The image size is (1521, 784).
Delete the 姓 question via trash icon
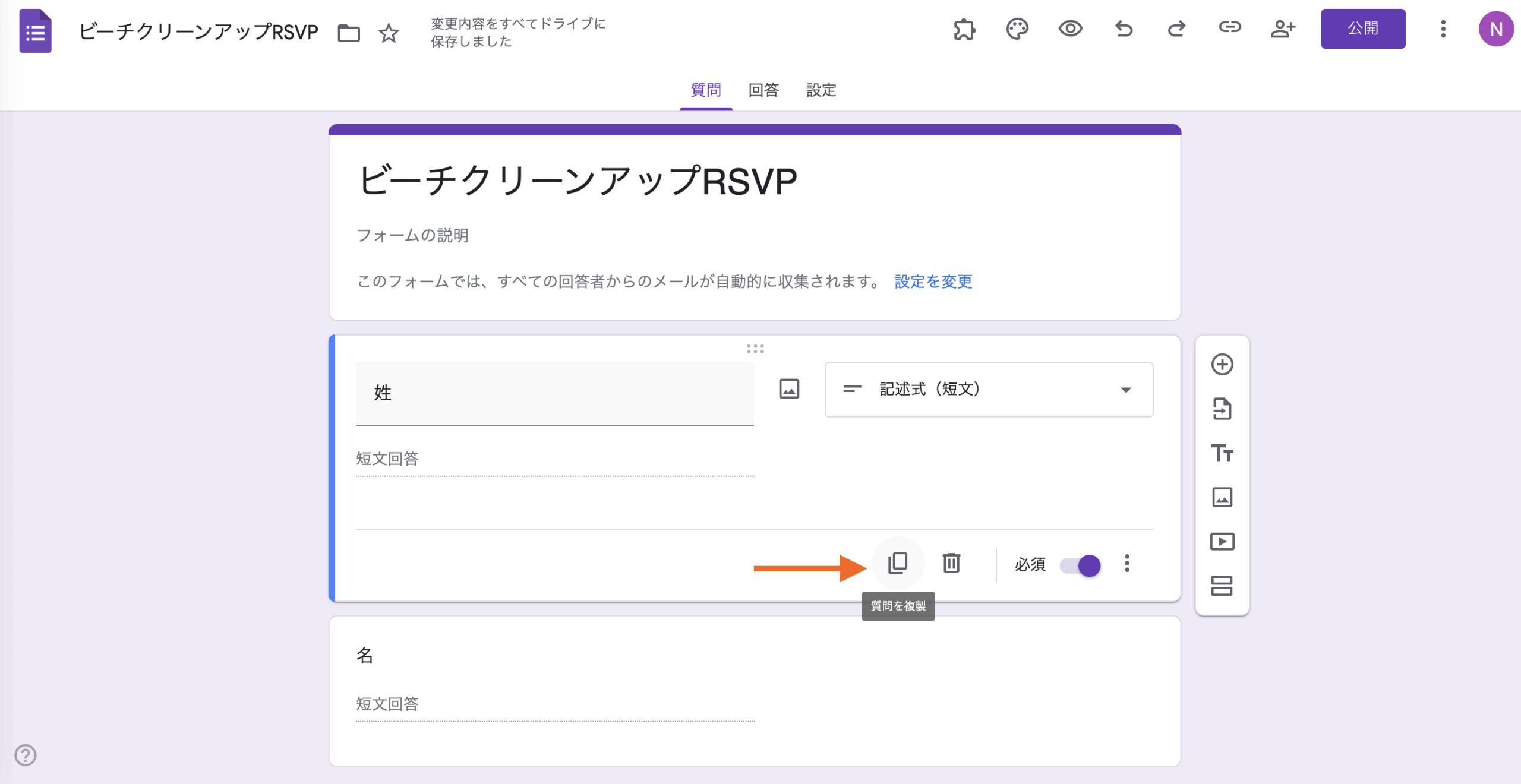coord(951,563)
